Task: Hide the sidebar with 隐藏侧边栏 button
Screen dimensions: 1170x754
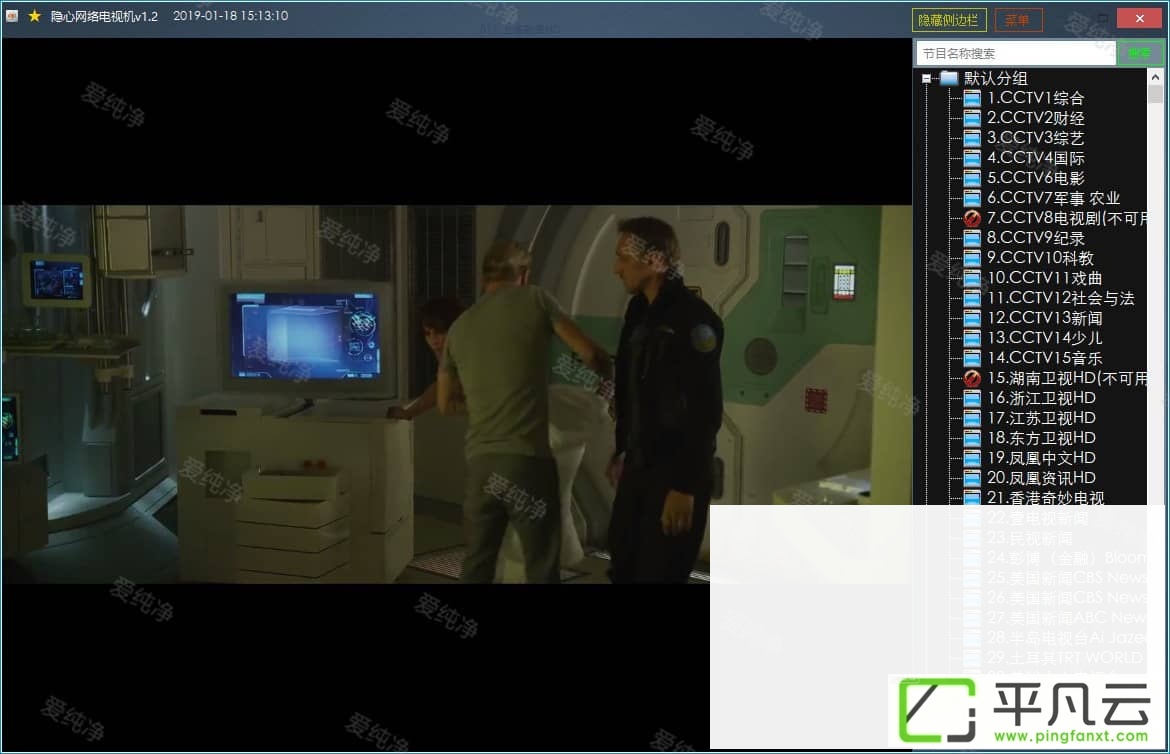Action: (948, 20)
